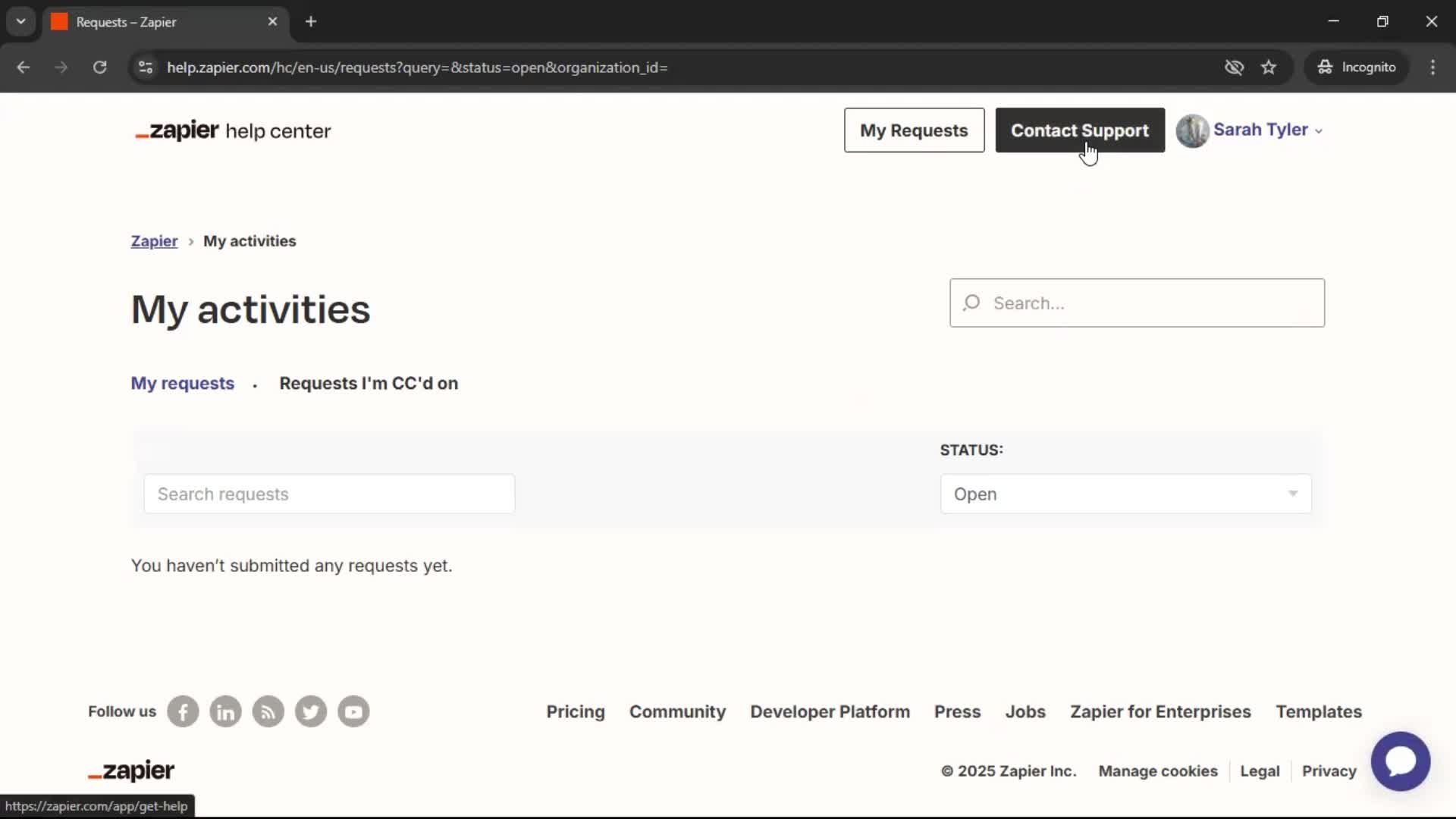Click the My Requests button
The height and width of the screenshot is (819, 1456).
914,130
